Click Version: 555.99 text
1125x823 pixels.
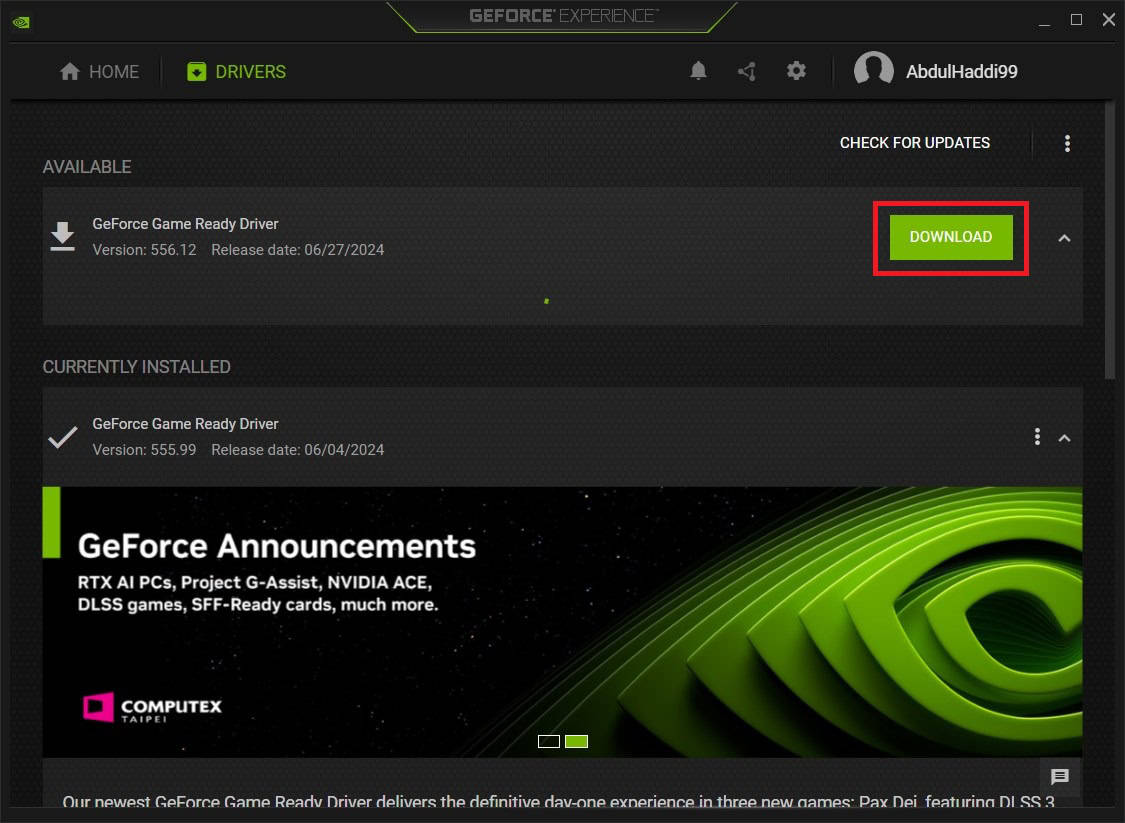click(x=144, y=450)
